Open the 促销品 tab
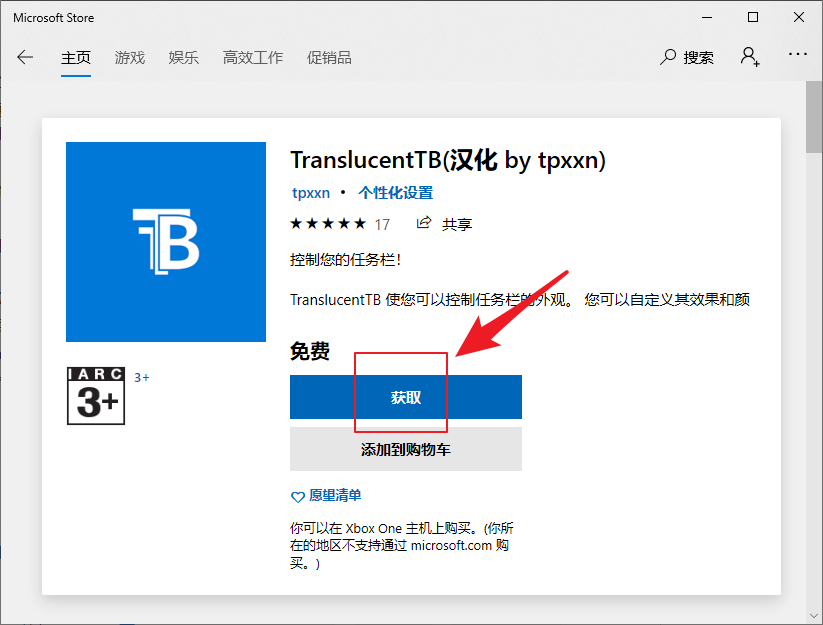 (329, 57)
